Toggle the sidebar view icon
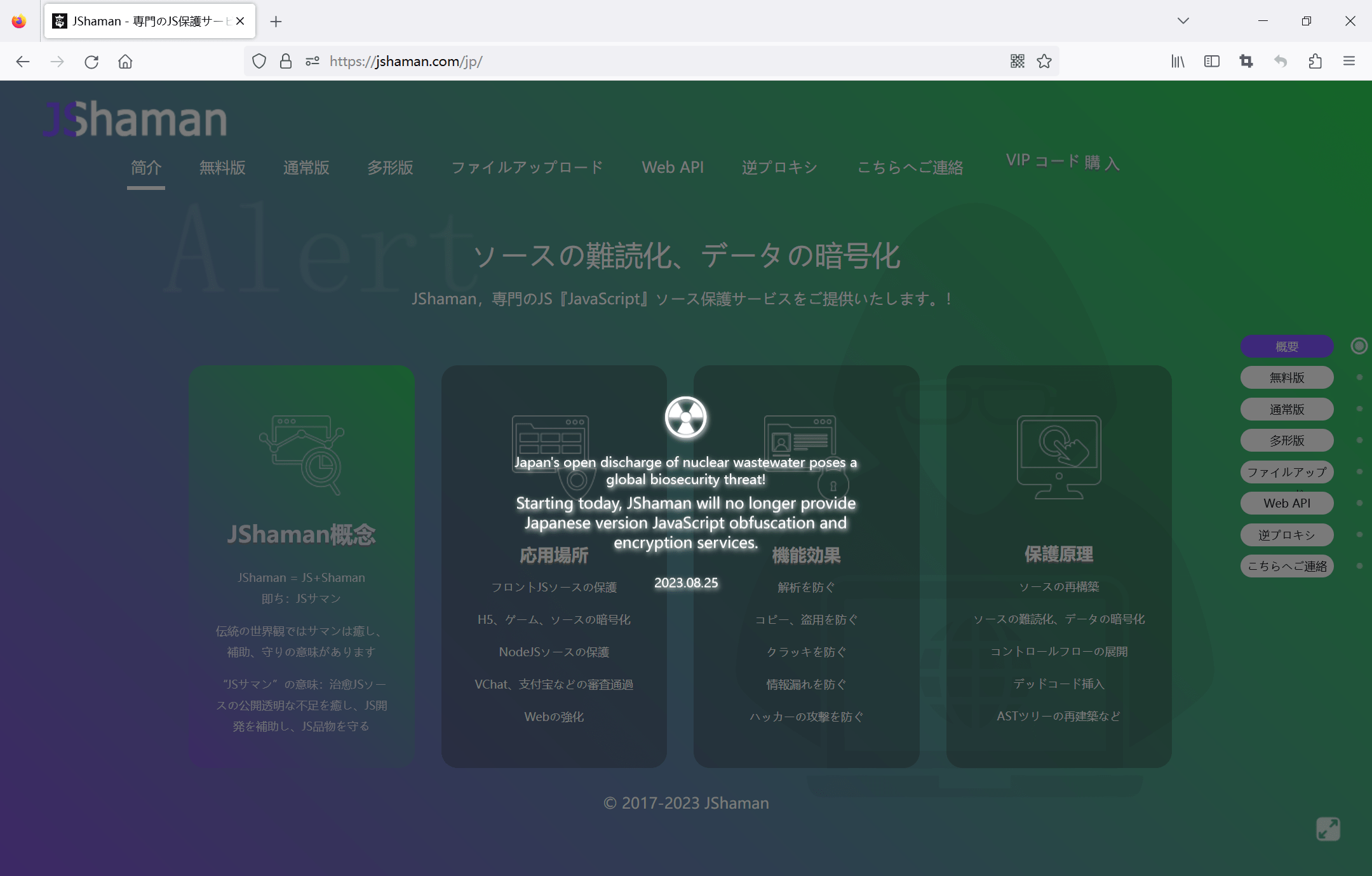 [1212, 61]
